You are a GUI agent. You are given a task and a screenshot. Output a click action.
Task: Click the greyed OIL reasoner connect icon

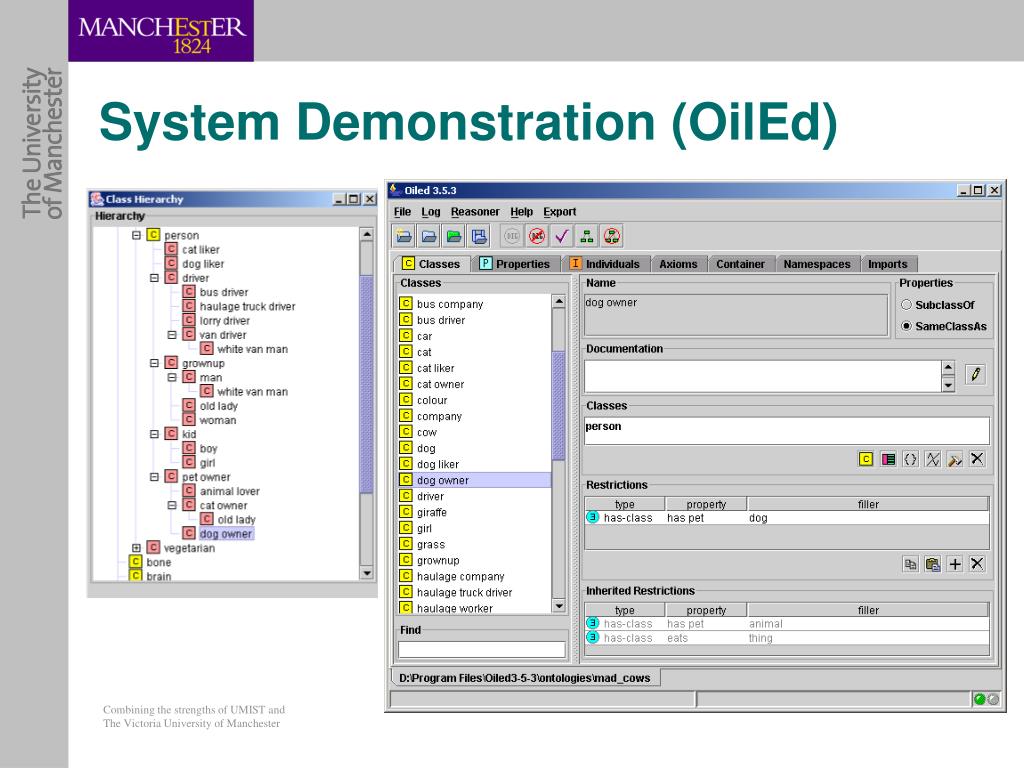pyautogui.click(x=512, y=236)
